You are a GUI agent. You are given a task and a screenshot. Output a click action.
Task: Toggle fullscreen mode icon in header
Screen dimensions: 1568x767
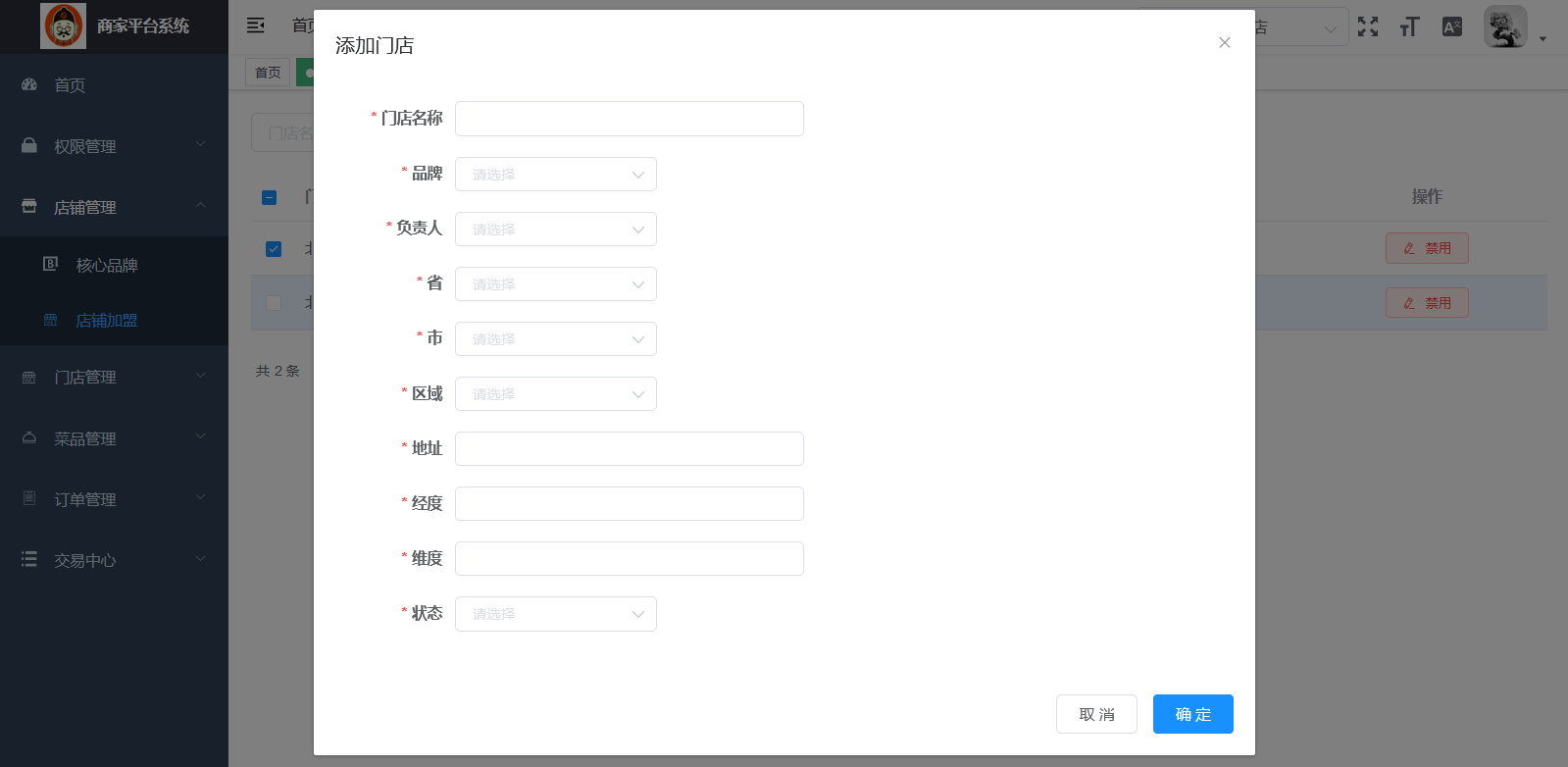pos(1368,26)
